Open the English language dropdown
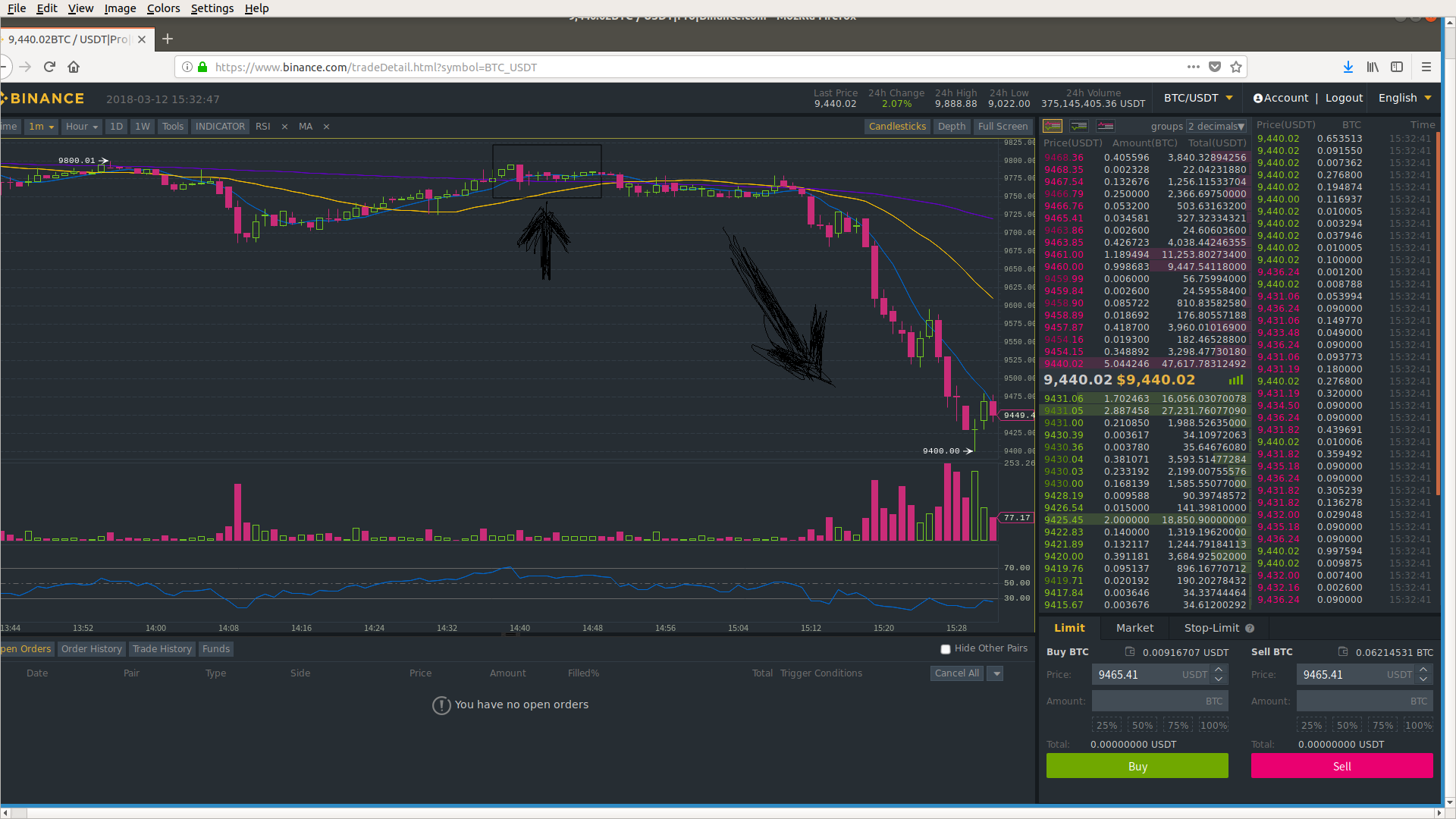The image size is (1456, 819). coord(1404,98)
